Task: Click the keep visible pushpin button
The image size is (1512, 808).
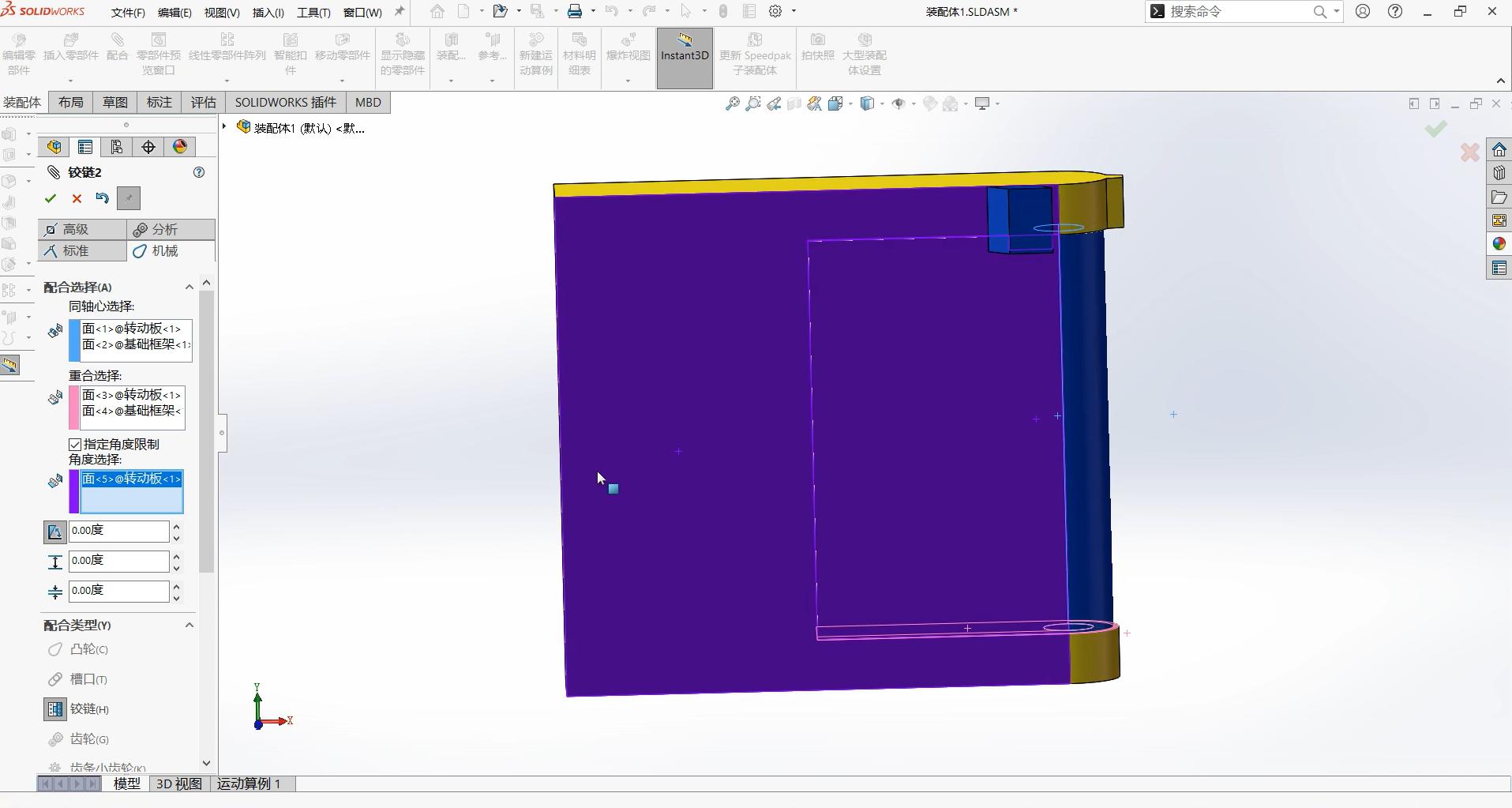Action: (x=129, y=198)
